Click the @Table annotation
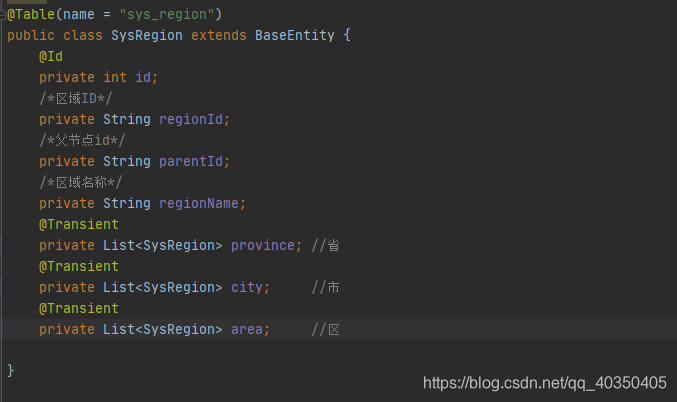Image resolution: width=677 pixels, height=402 pixels. pos(31,14)
